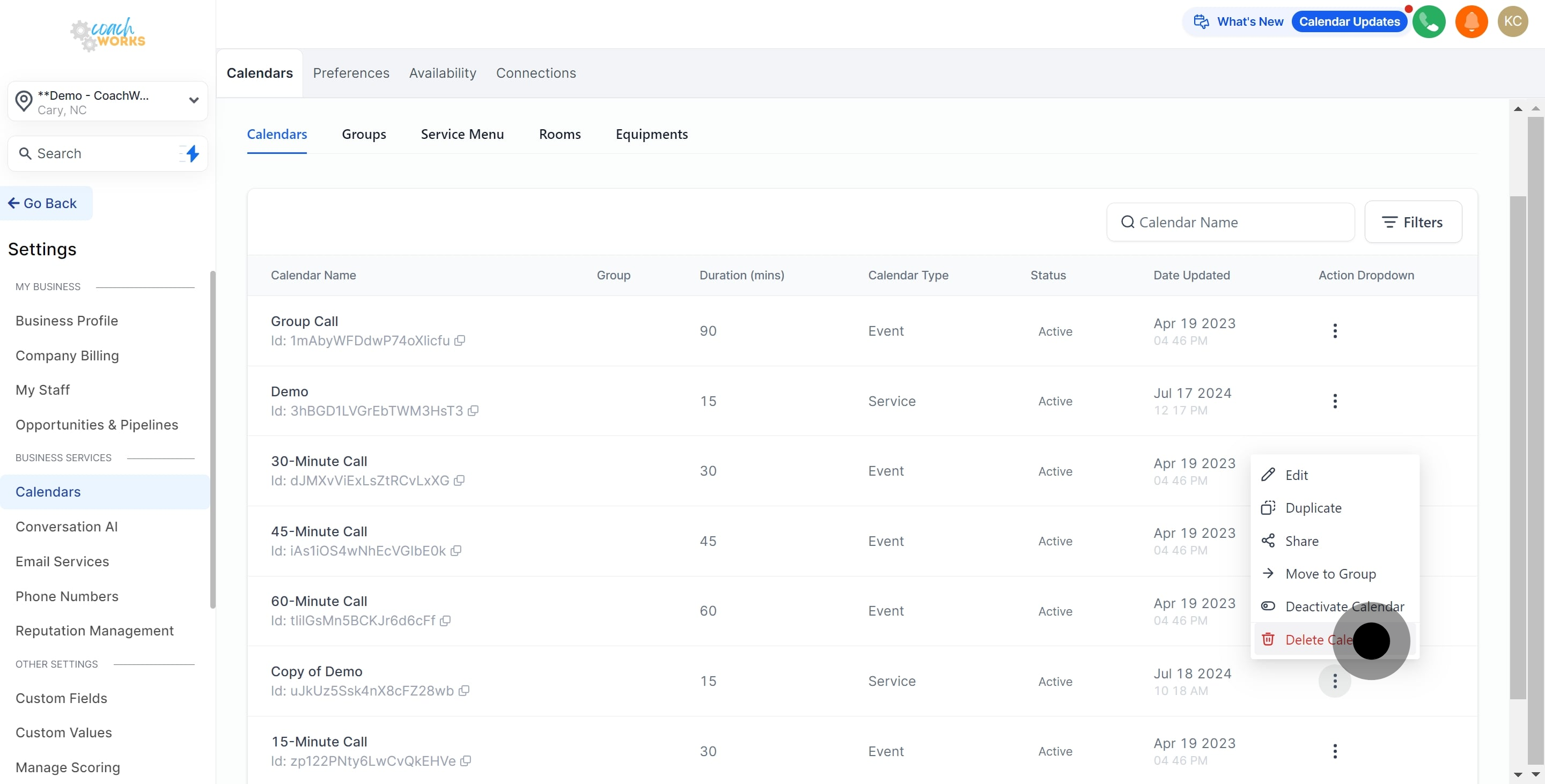Copy the Group Call calendar ID
The image size is (1545, 784).
coord(459,341)
